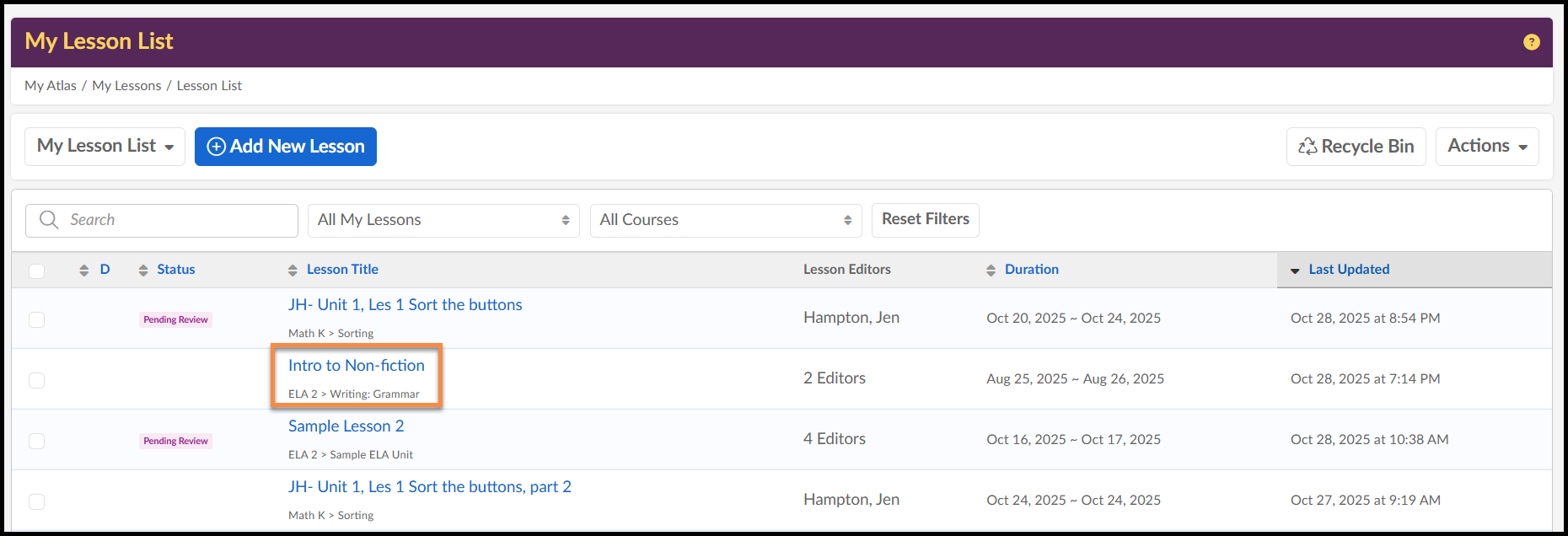Click the sort arrows beside D column
Viewport: 1568px width, 536px height.
point(83,271)
